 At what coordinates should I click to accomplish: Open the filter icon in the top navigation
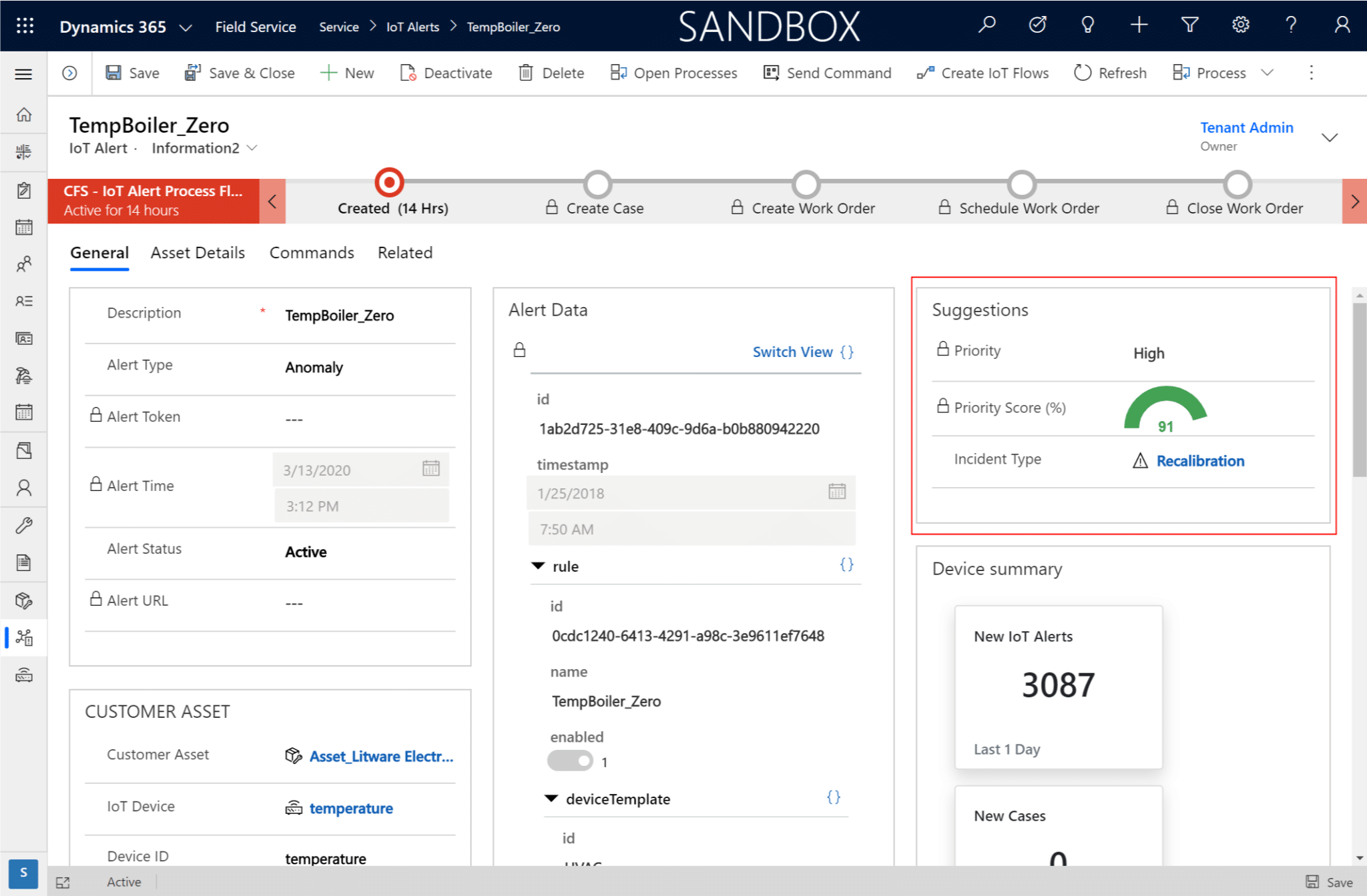(x=1189, y=25)
